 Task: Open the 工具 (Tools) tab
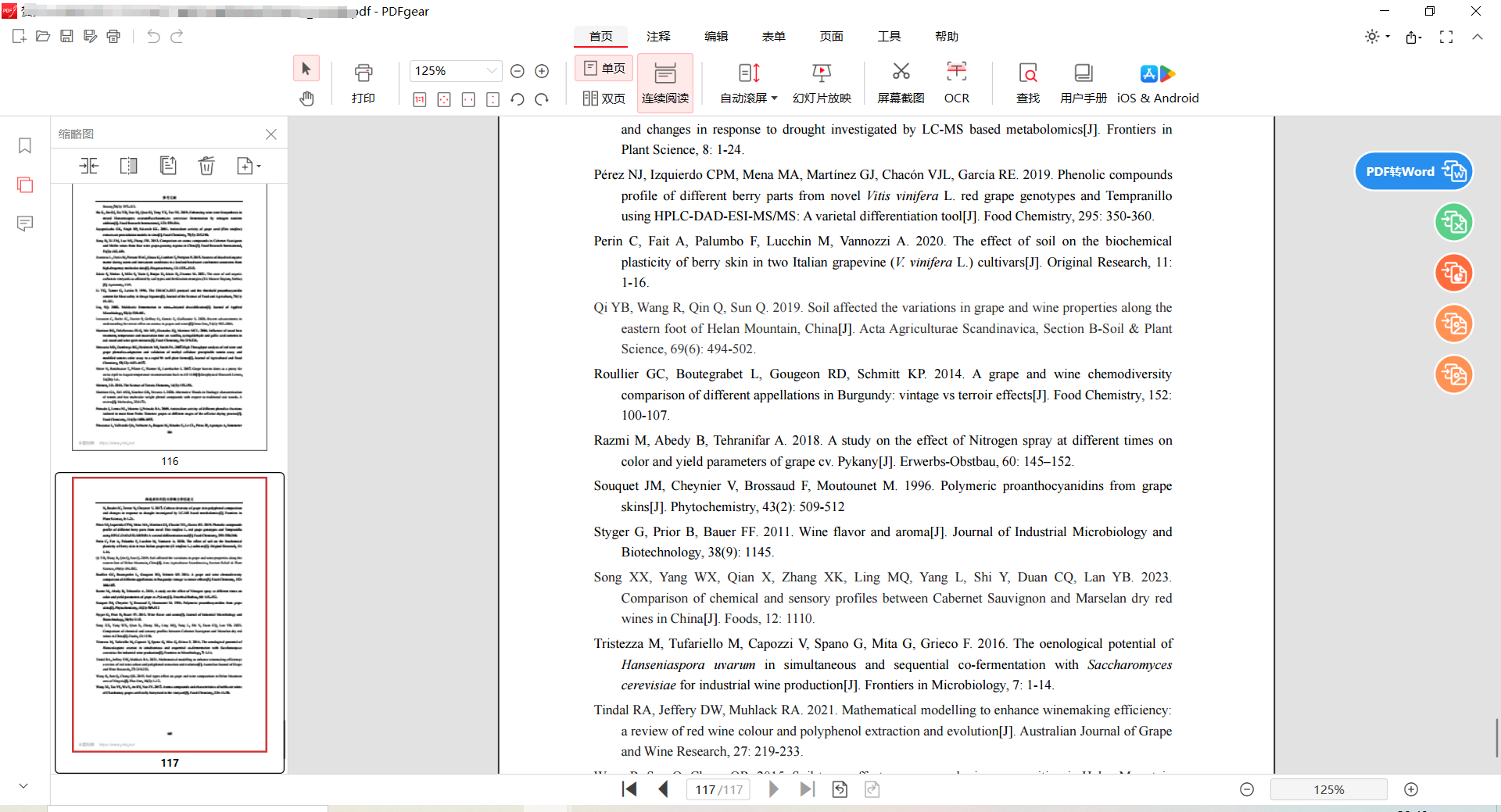[889, 37]
